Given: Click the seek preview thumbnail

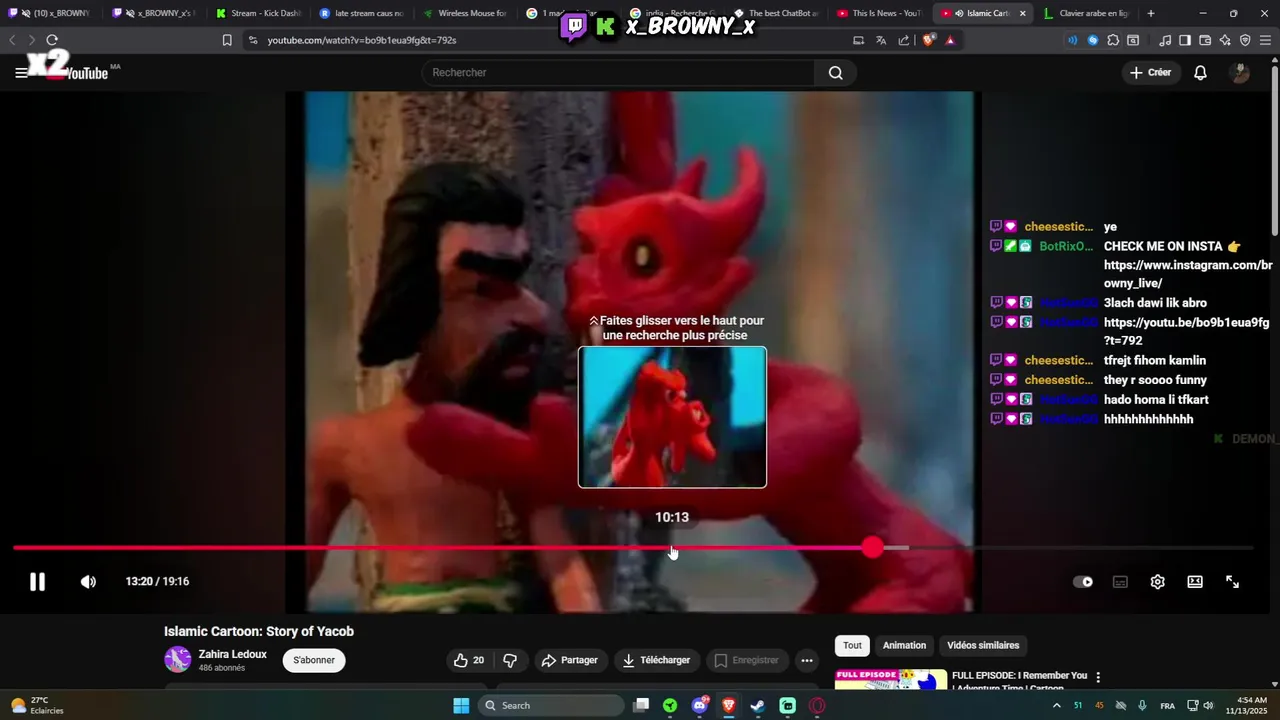Looking at the screenshot, I should [672, 417].
